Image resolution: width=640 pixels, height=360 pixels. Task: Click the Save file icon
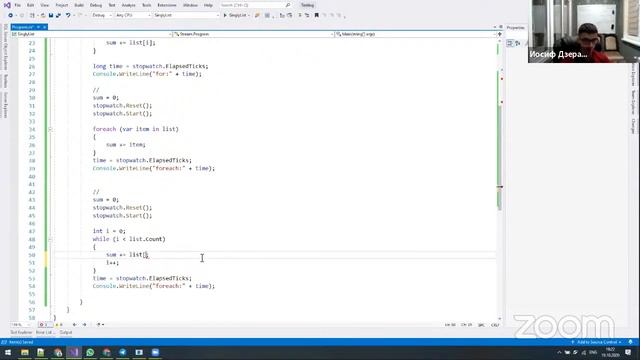tap(51, 15)
